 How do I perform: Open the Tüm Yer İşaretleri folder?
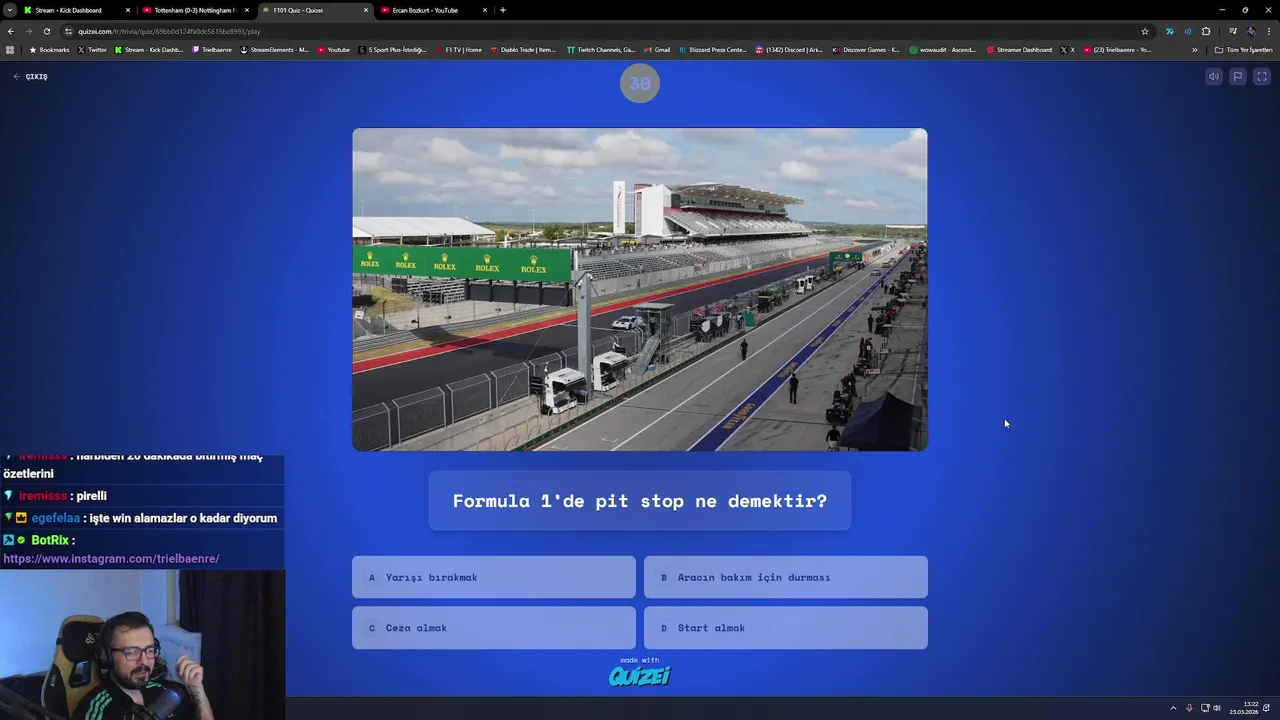coord(1243,49)
